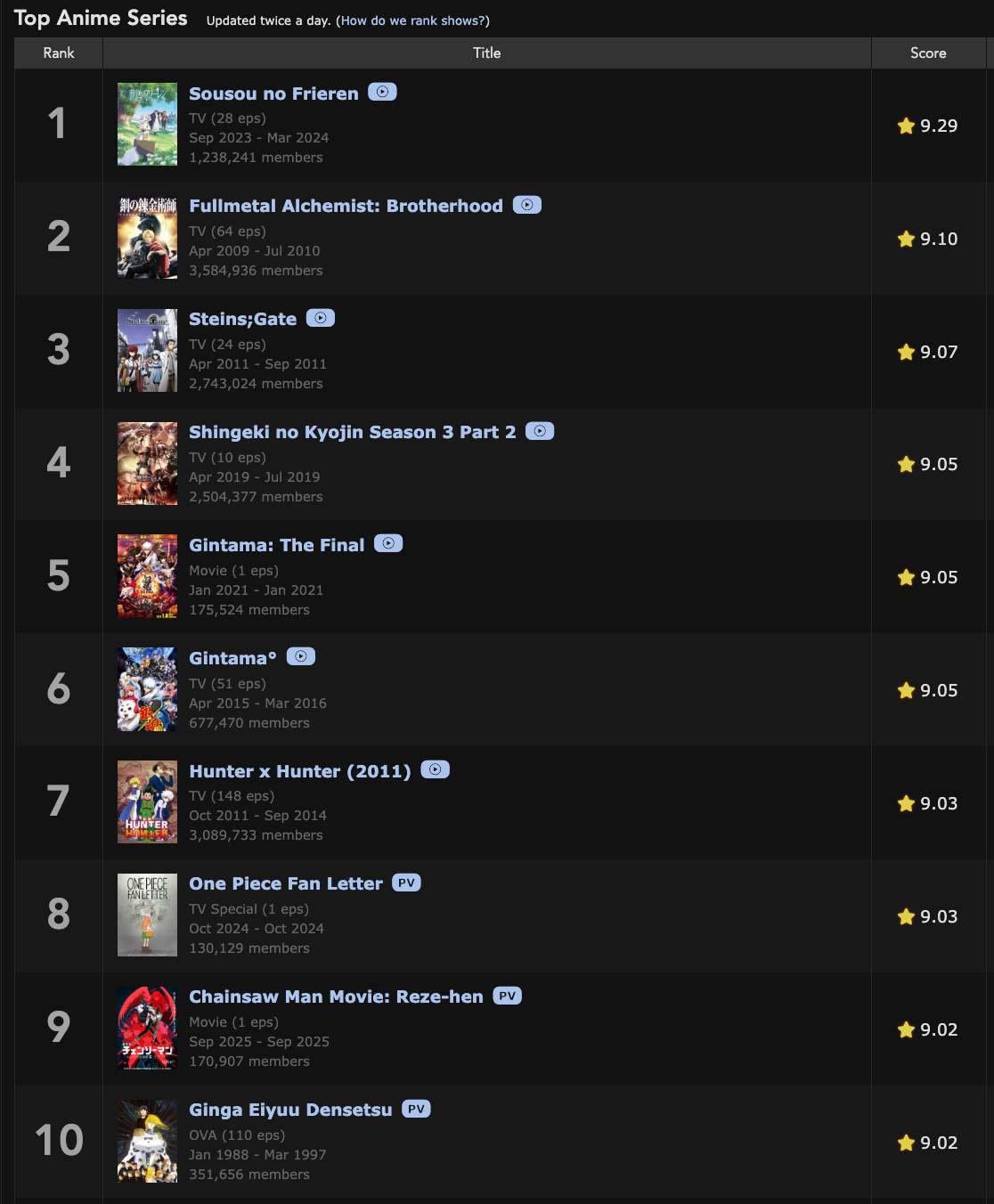Click the Score column header
This screenshot has height=1204, width=994.
pyautogui.click(x=928, y=53)
